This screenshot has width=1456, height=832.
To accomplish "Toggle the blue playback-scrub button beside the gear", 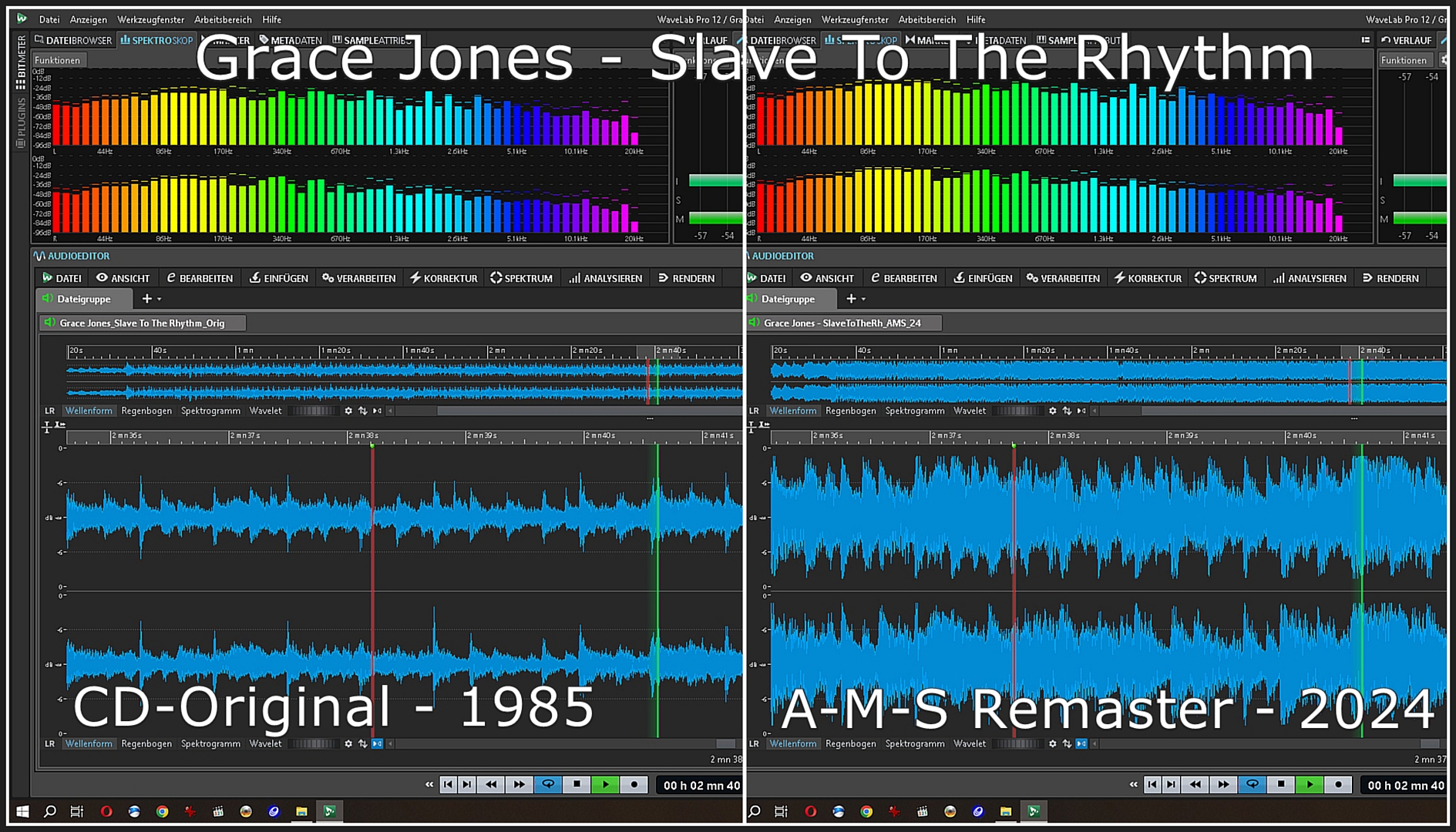I will (x=377, y=743).
